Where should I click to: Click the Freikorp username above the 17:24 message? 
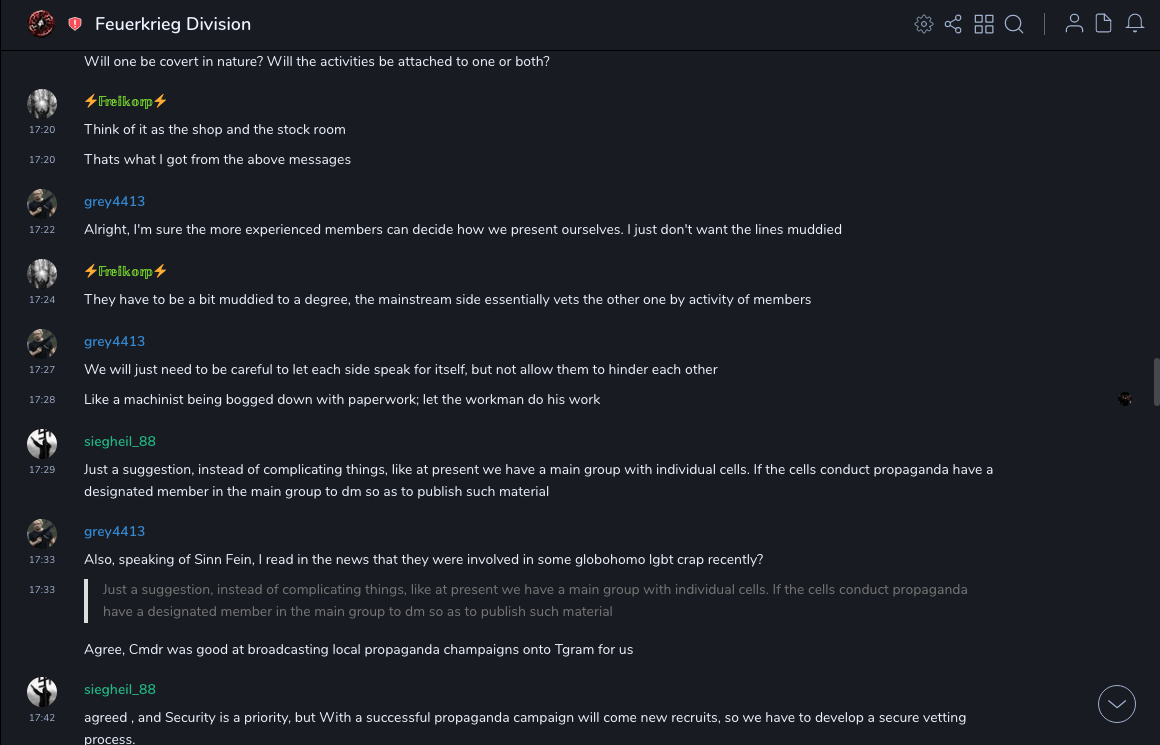125,271
